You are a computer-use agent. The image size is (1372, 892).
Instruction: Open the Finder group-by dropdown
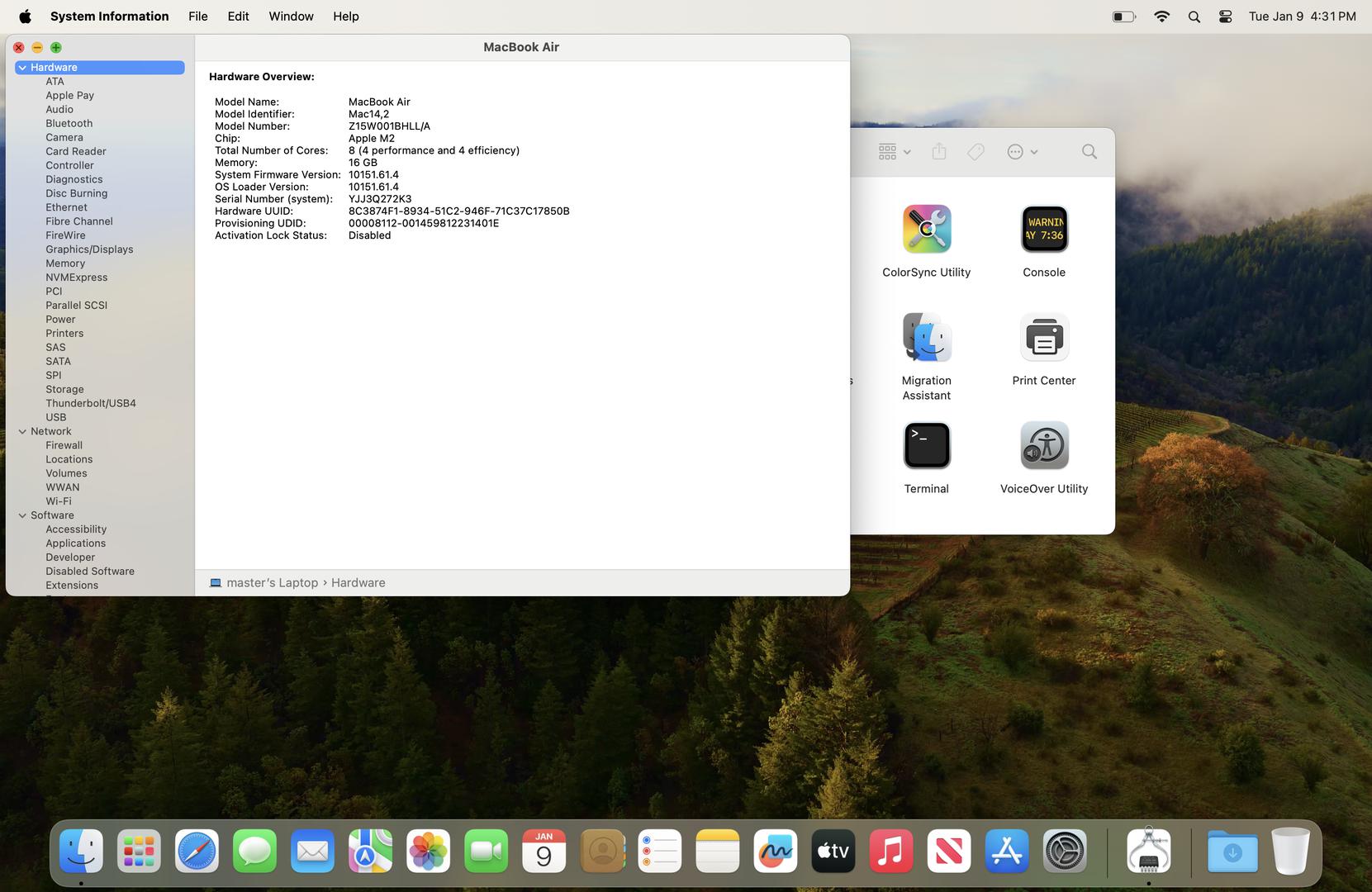(895, 152)
